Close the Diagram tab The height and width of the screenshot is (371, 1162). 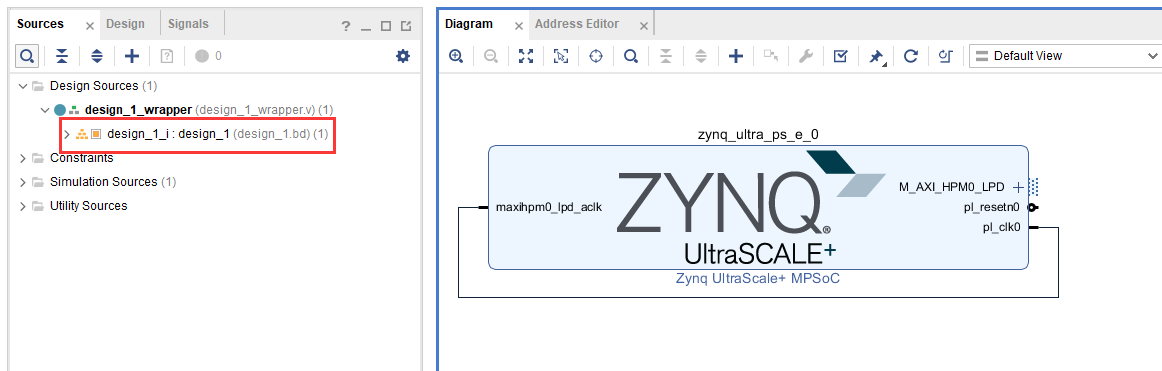519,26
